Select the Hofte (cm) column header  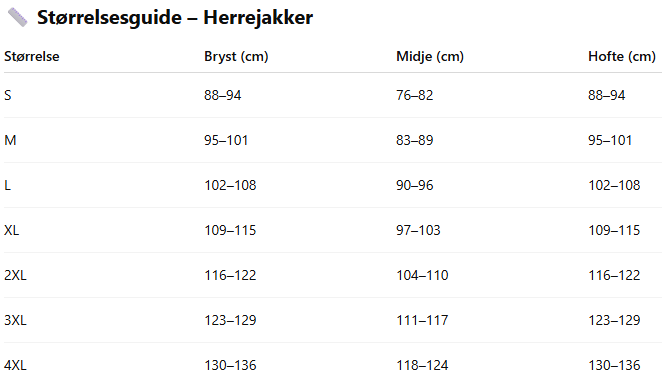tap(622, 56)
